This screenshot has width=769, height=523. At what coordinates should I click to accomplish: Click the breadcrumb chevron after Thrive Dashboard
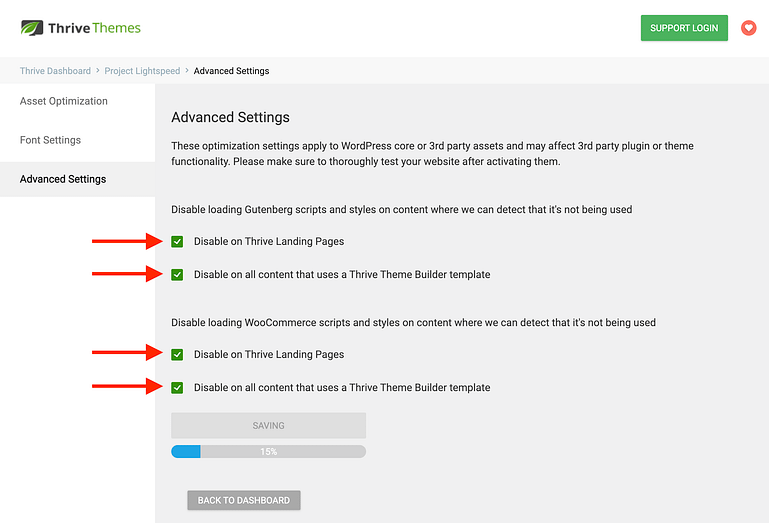point(98,71)
